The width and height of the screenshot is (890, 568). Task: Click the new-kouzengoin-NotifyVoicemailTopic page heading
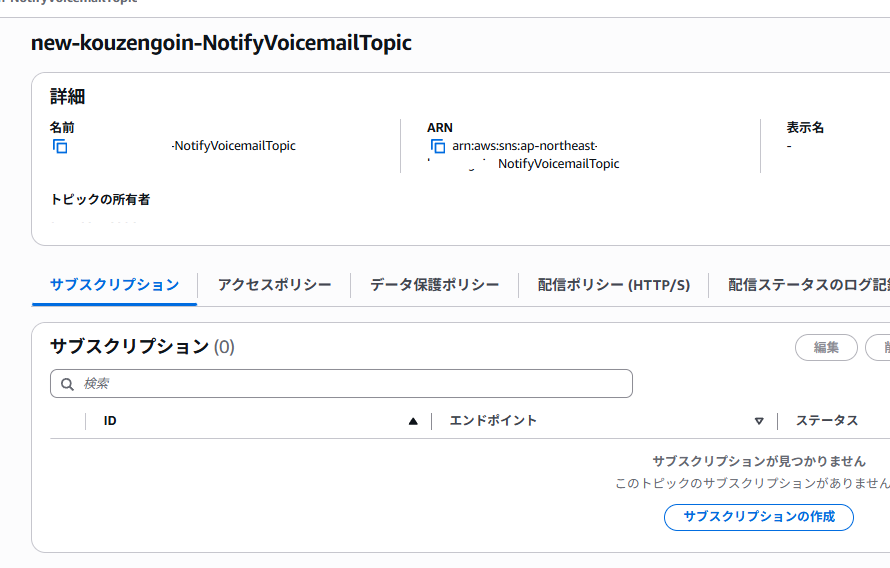(x=221, y=43)
